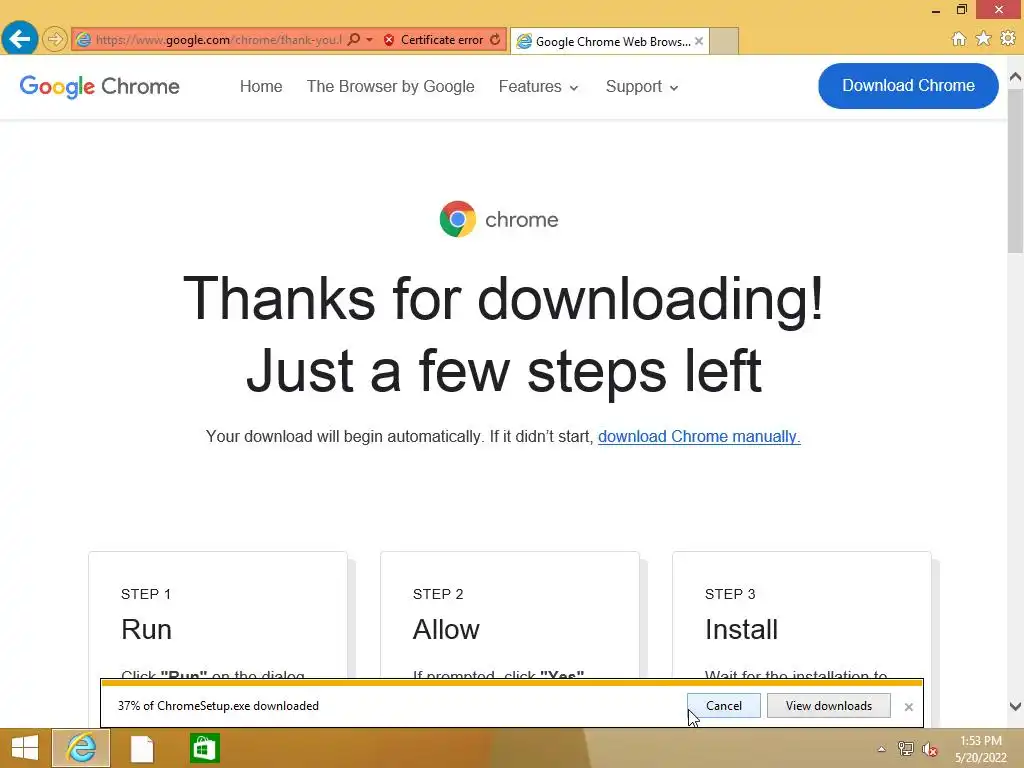Click the Internet Explorer taskbar icon

[81, 748]
